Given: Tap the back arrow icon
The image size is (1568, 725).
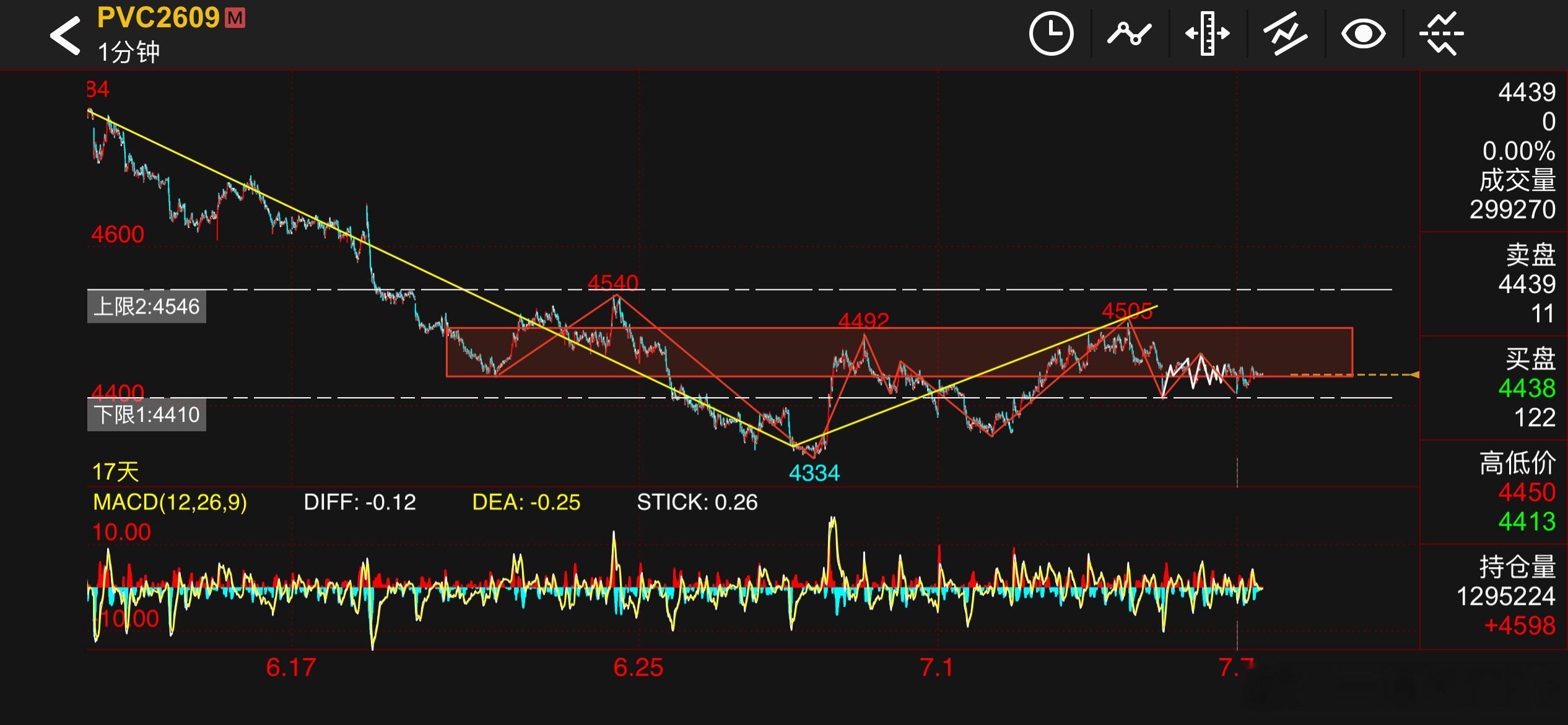Looking at the screenshot, I should [x=65, y=35].
